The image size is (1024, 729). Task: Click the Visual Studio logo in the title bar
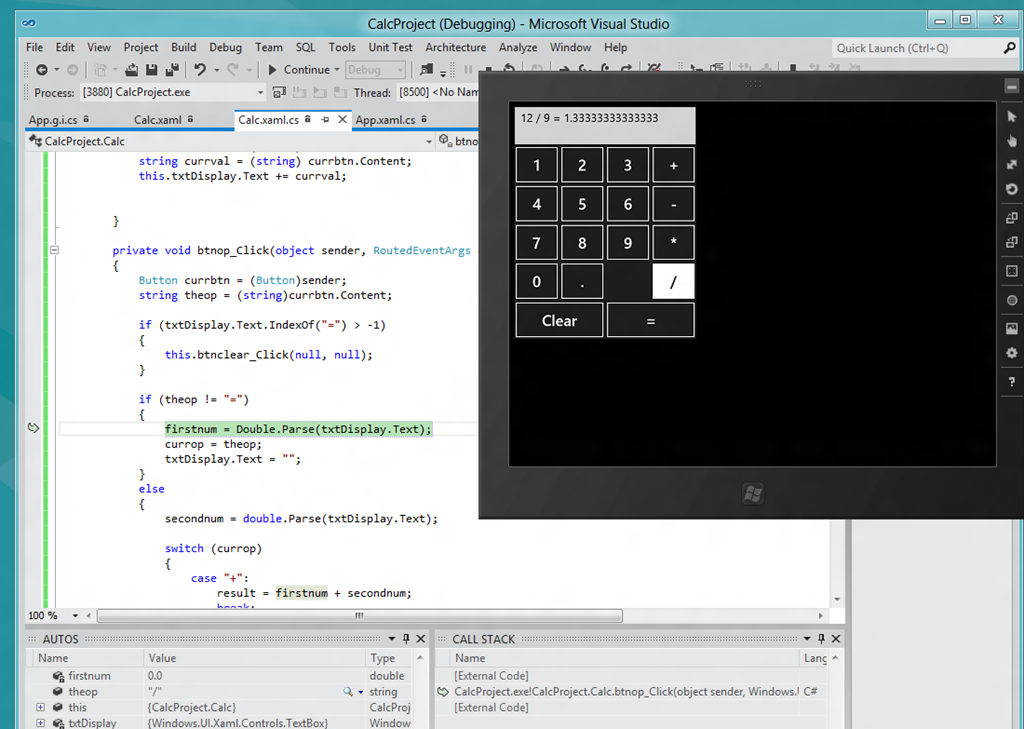pyautogui.click(x=29, y=24)
